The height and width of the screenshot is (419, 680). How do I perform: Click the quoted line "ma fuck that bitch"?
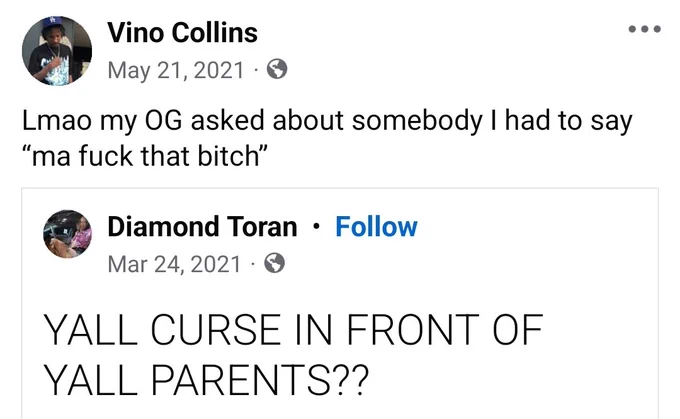(x=145, y=156)
